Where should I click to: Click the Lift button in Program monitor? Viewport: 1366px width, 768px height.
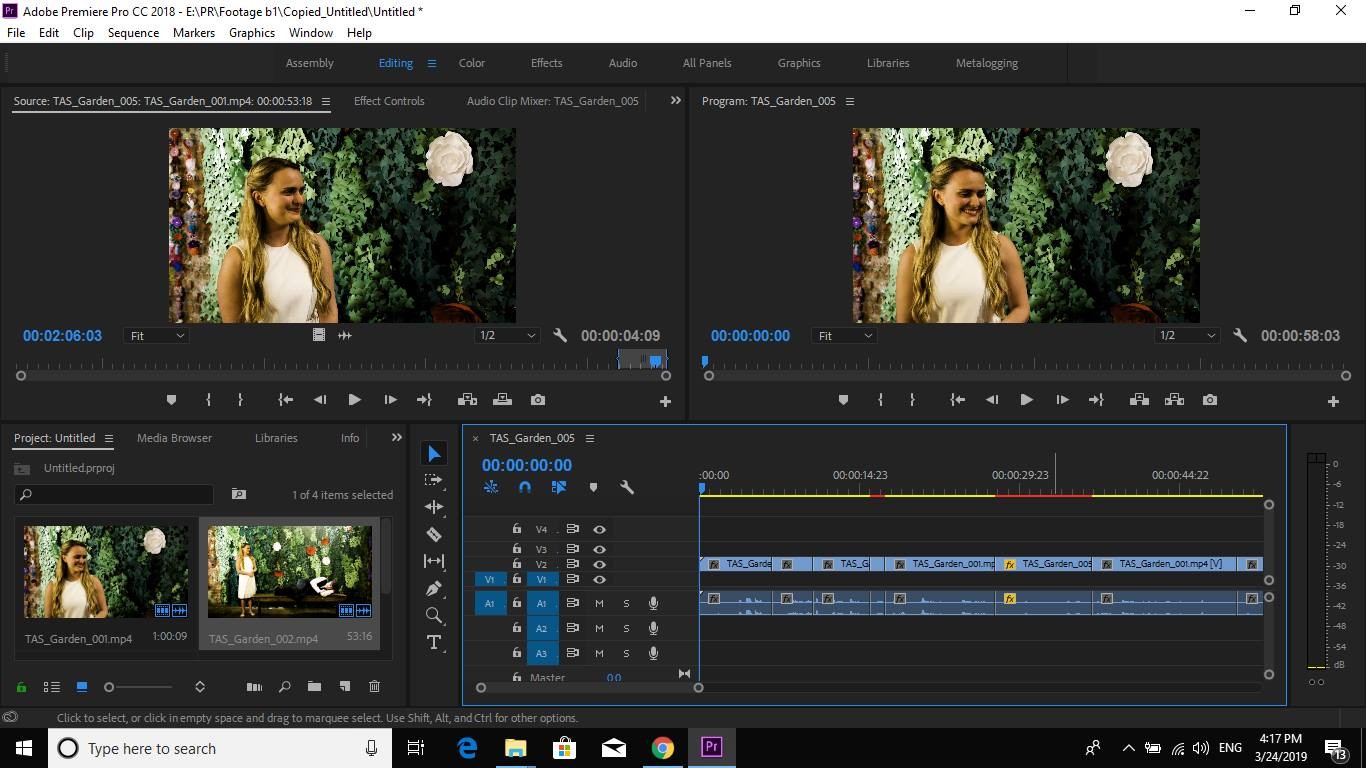click(1138, 400)
